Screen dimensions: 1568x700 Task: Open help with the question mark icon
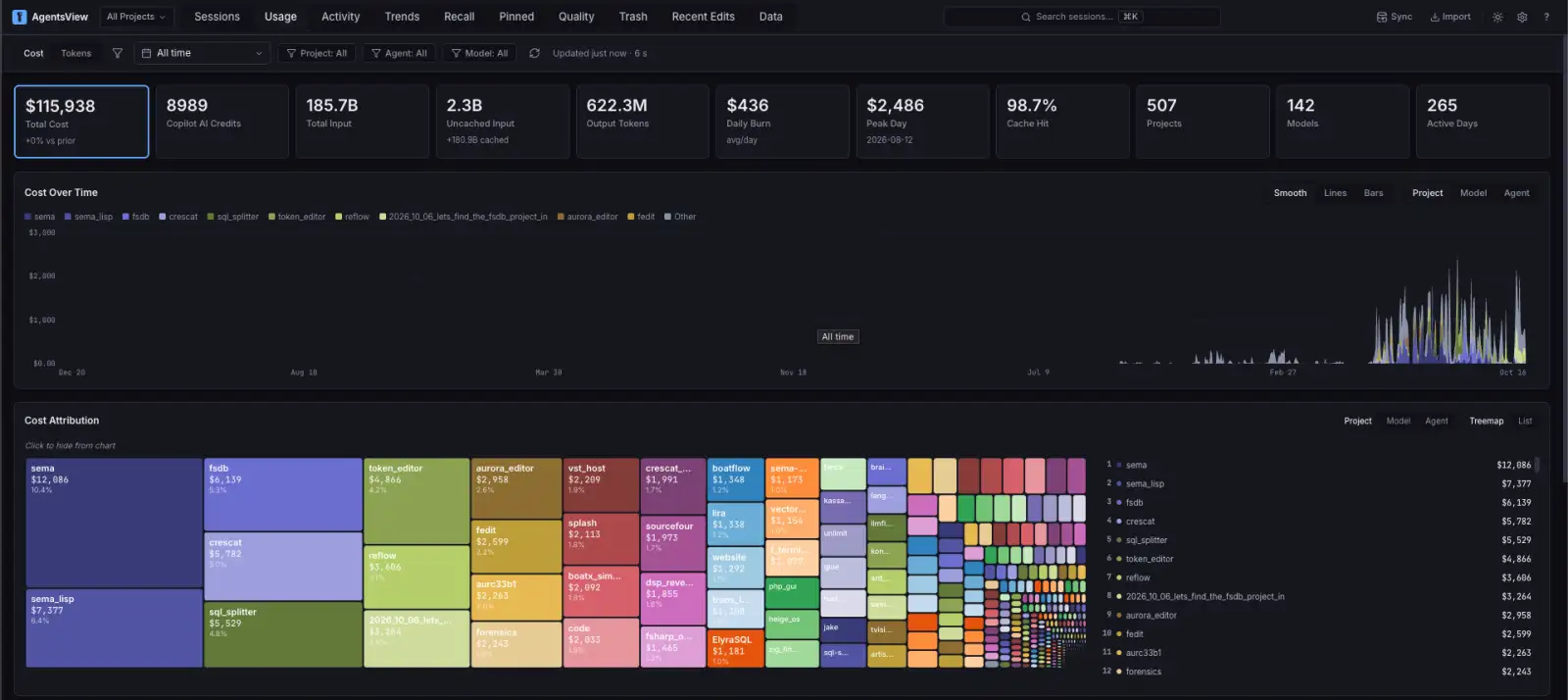point(1546,17)
